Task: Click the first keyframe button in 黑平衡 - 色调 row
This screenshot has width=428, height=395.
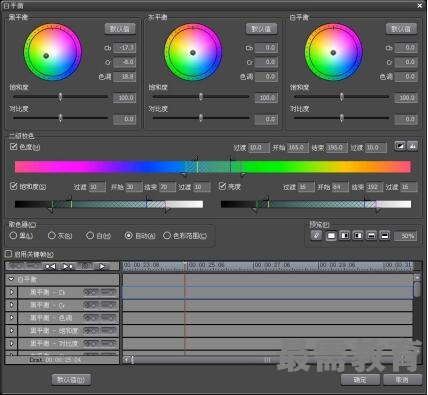Action: [x=90, y=318]
